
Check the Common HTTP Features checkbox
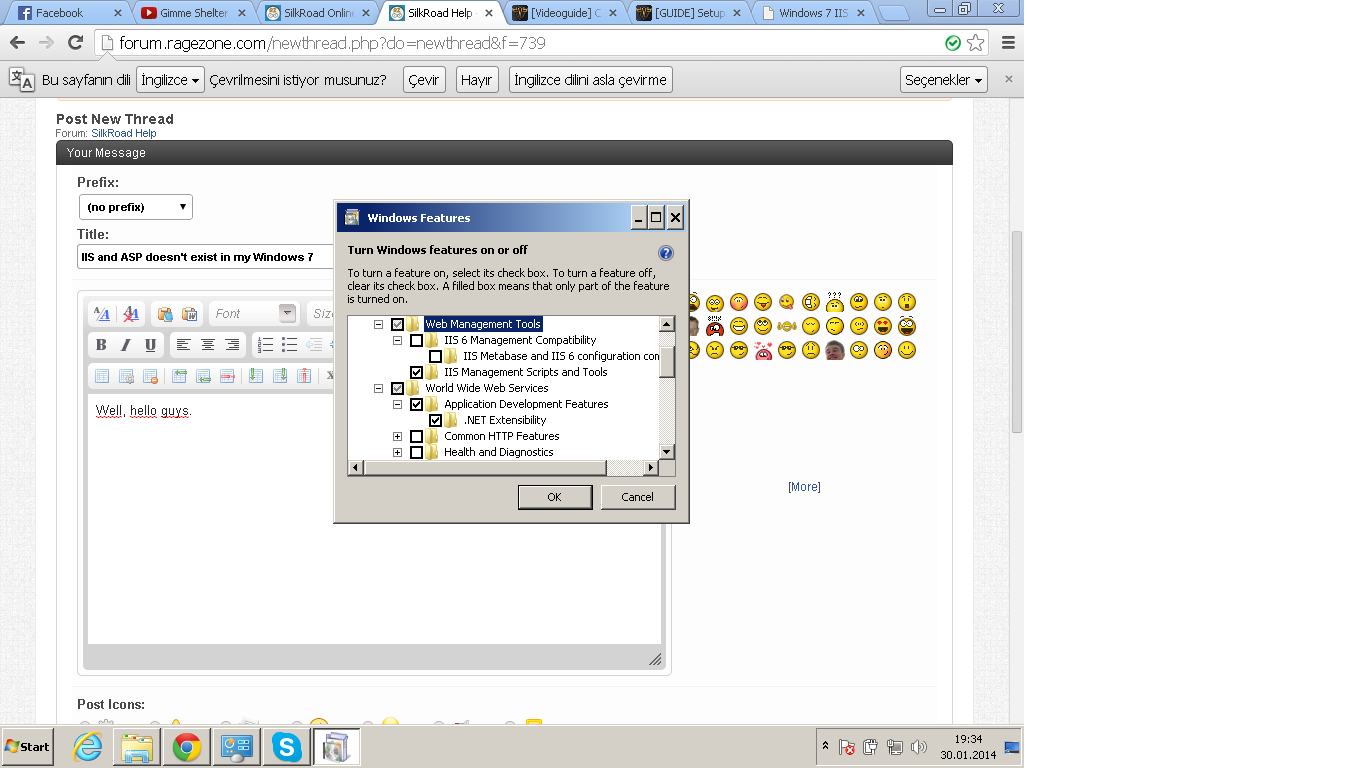pos(417,437)
